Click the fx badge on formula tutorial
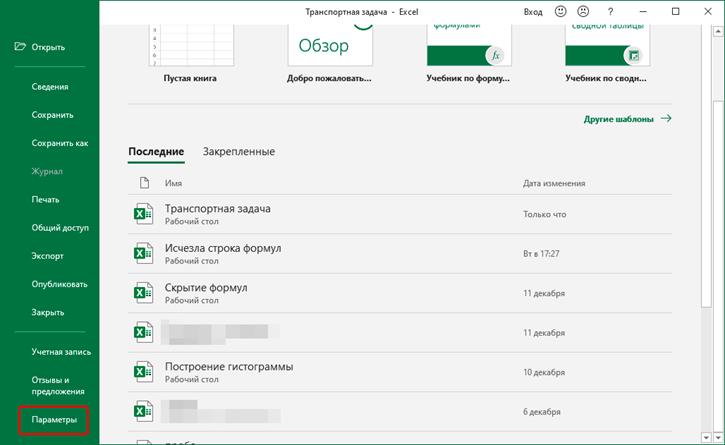 [x=495, y=56]
